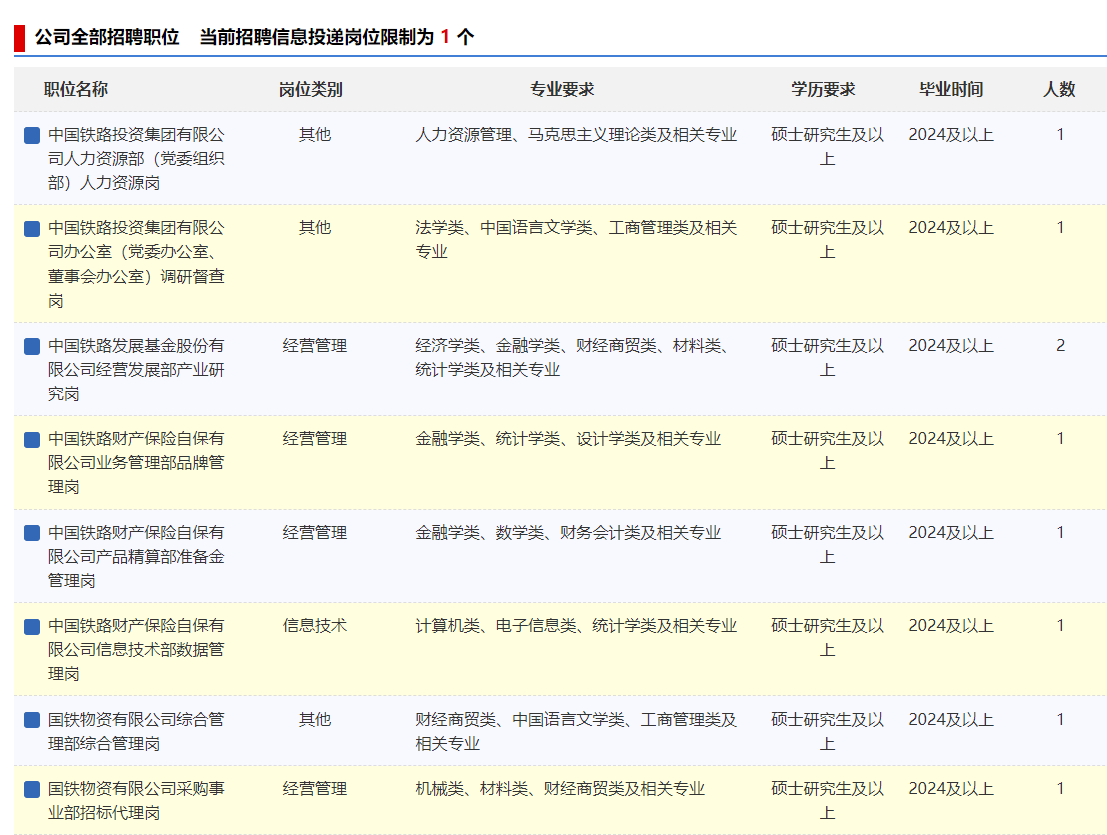Click 金融学类、数学类、财务会计类及相关专业 cell
Image resolution: width=1107 pixels, height=835 pixels.
point(568,533)
